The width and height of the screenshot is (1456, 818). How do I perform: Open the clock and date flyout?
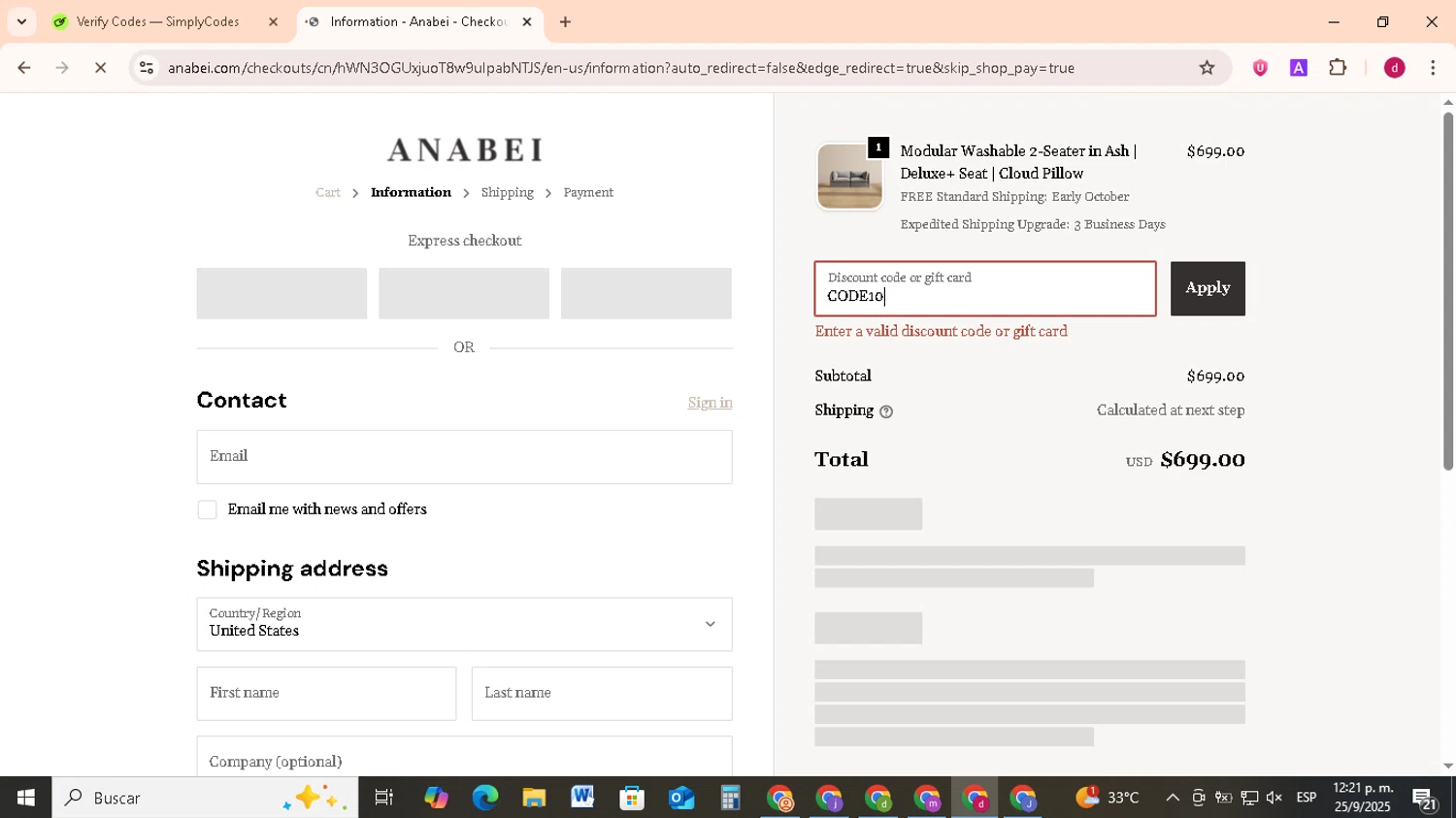(x=1363, y=798)
